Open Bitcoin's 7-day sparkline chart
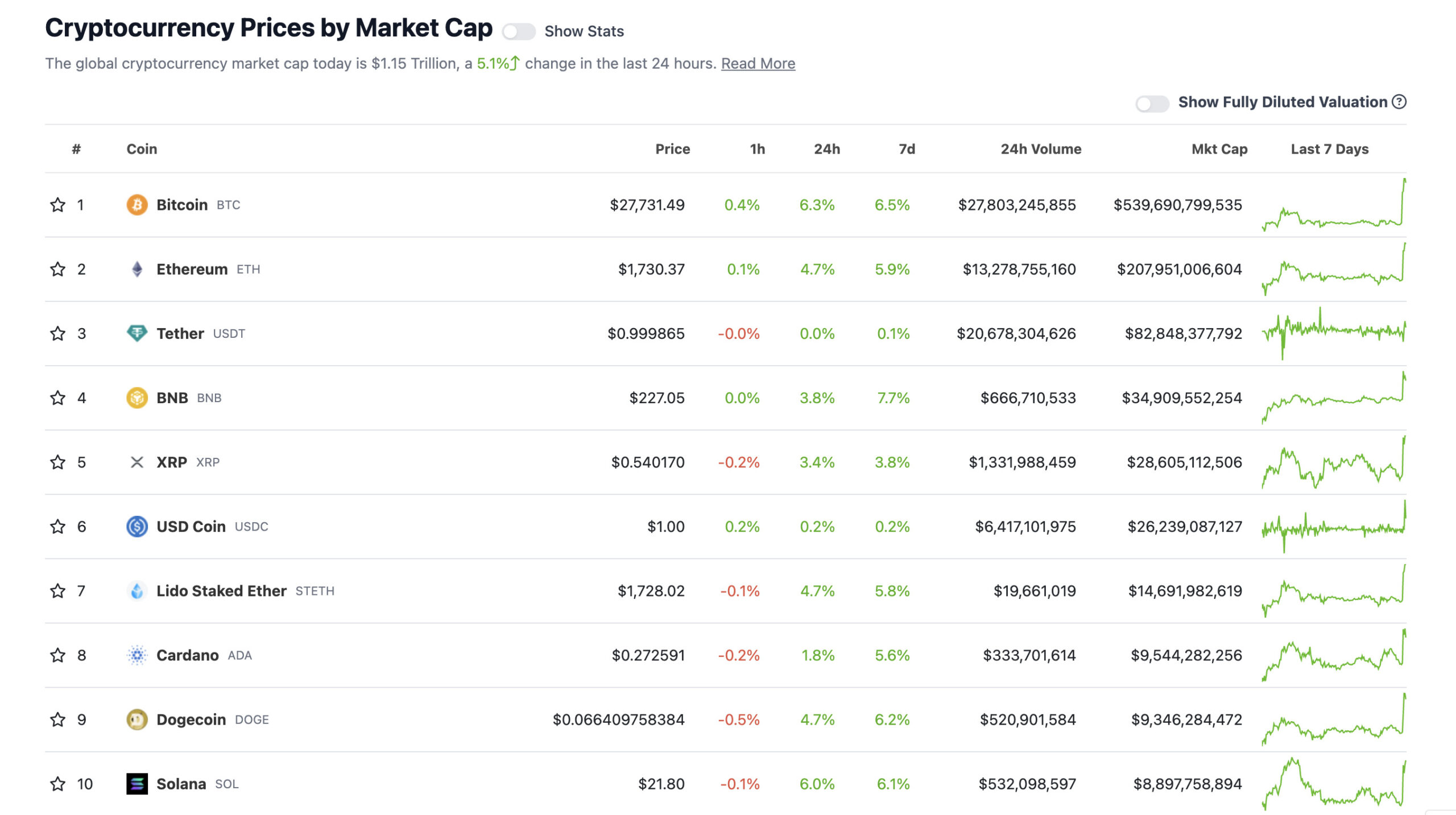This screenshot has width=1456, height=815. (1334, 205)
